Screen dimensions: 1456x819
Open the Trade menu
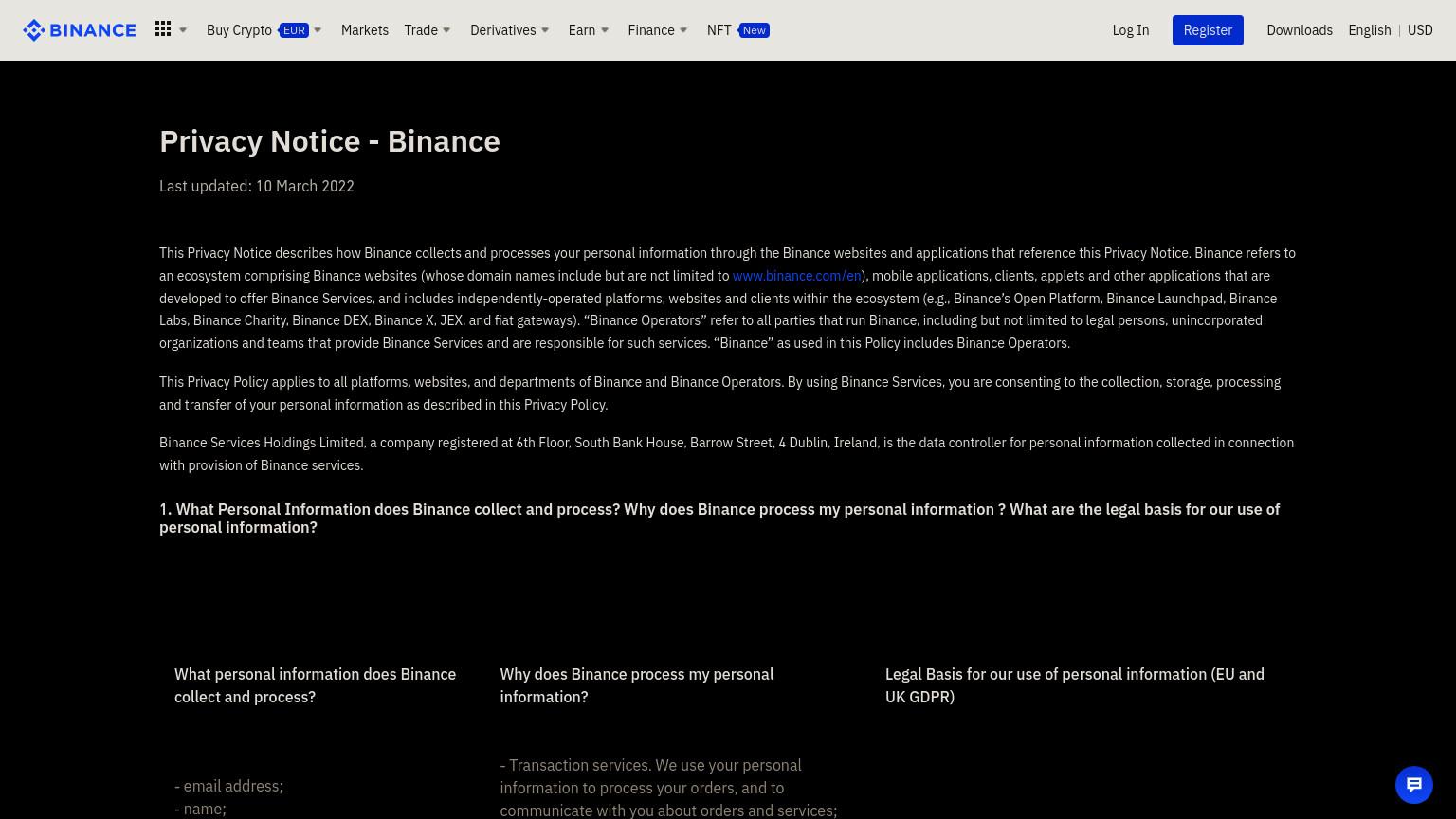tap(421, 30)
